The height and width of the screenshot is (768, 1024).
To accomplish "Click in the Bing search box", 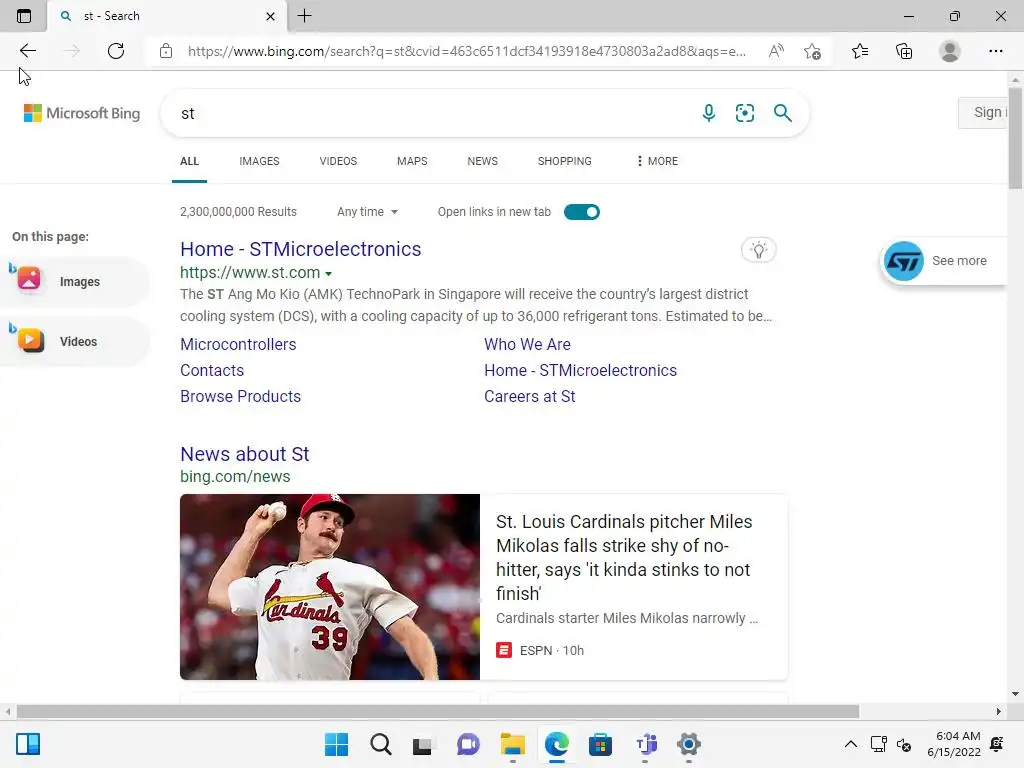I will pos(431,113).
